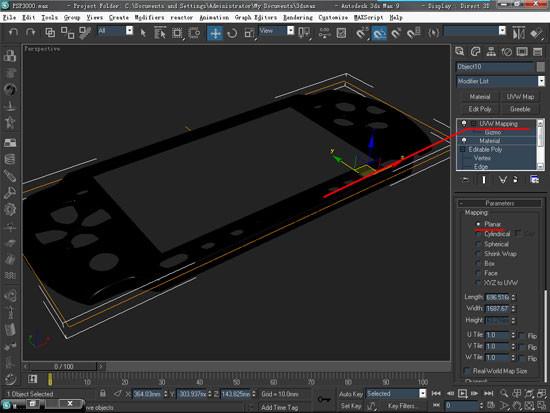This screenshot has width=550, height=413.
Task: Click Zoom viewport navigation icon
Action: [x=504, y=393]
